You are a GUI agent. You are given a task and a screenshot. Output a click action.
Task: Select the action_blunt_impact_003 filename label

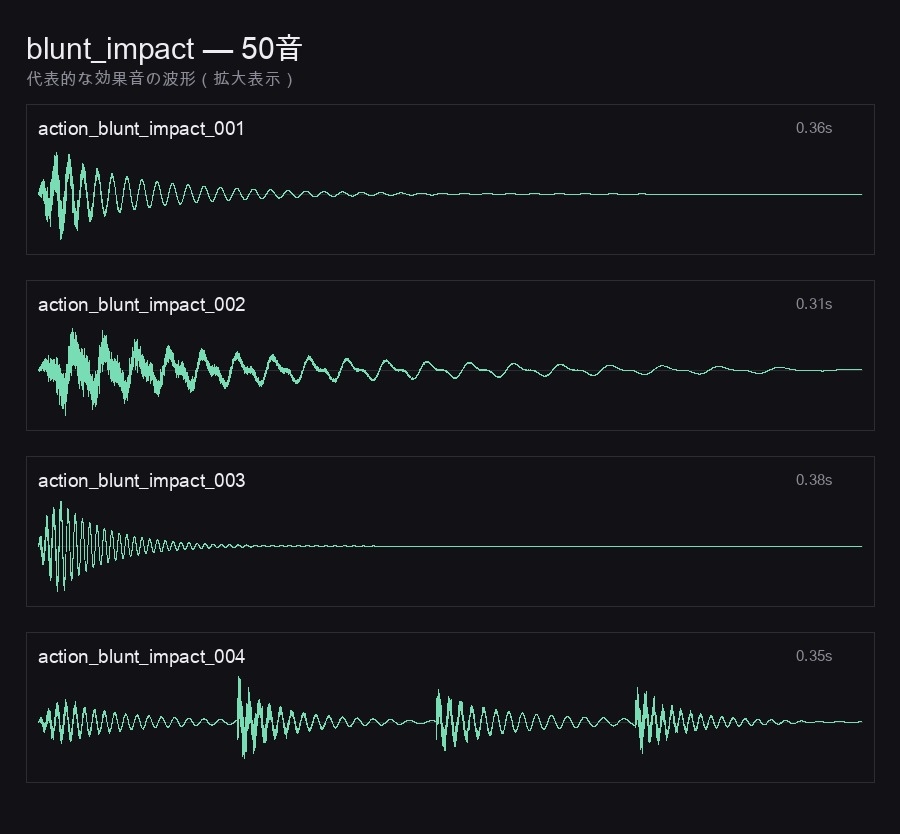click(x=142, y=480)
